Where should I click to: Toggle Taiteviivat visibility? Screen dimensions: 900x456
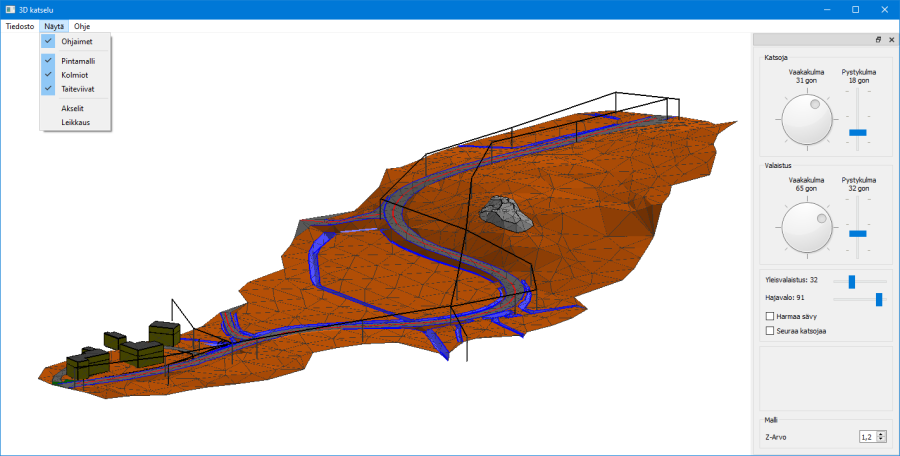click(77, 88)
